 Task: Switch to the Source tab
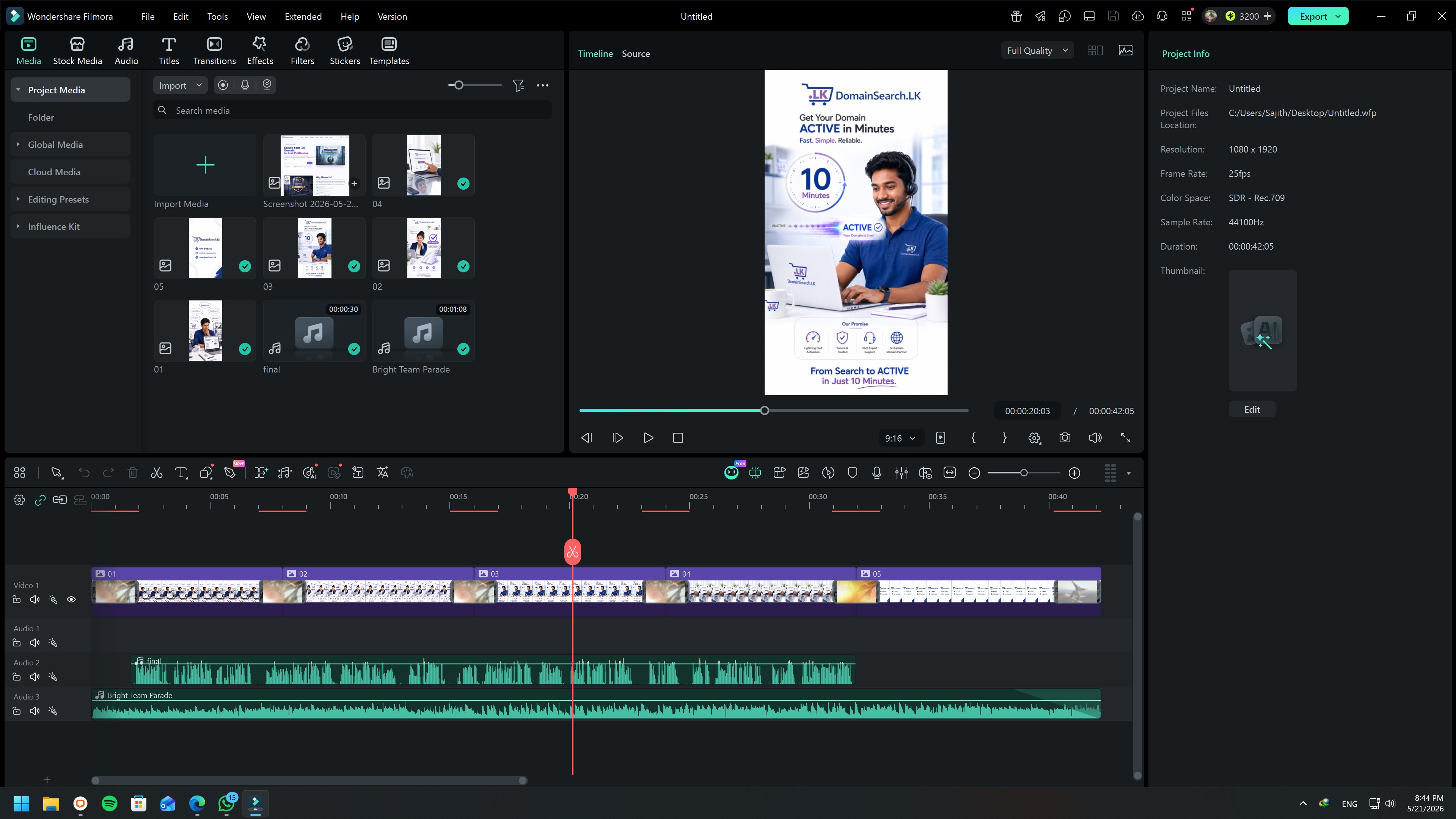[x=636, y=54]
